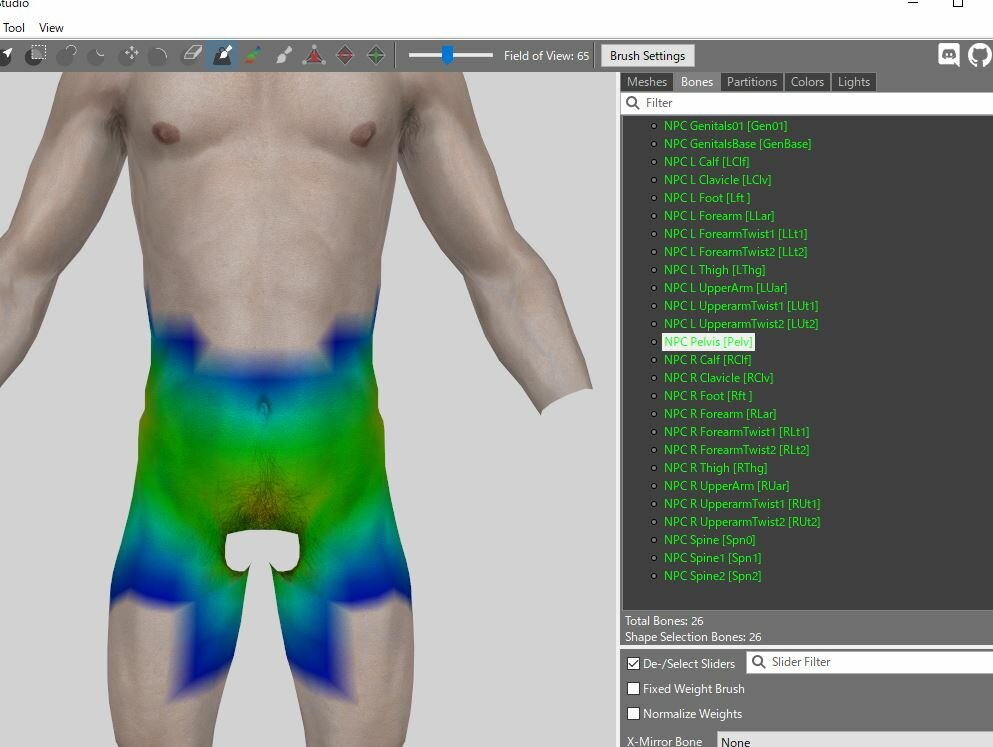993x747 pixels.
Task: Click the 'Total Bones: 26' status text
Action: [664, 621]
